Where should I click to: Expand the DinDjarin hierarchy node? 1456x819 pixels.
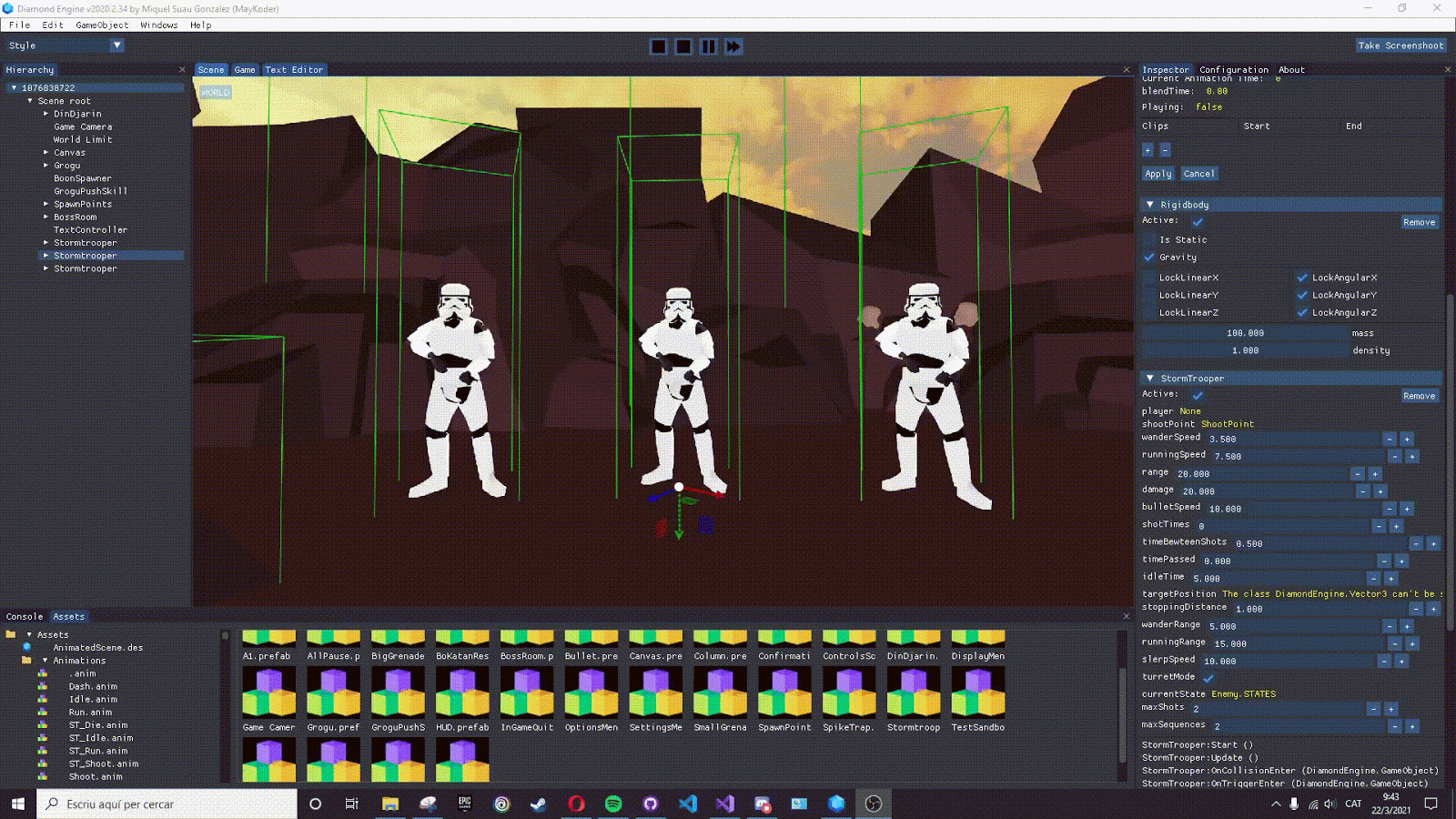click(x=45, y=114)
